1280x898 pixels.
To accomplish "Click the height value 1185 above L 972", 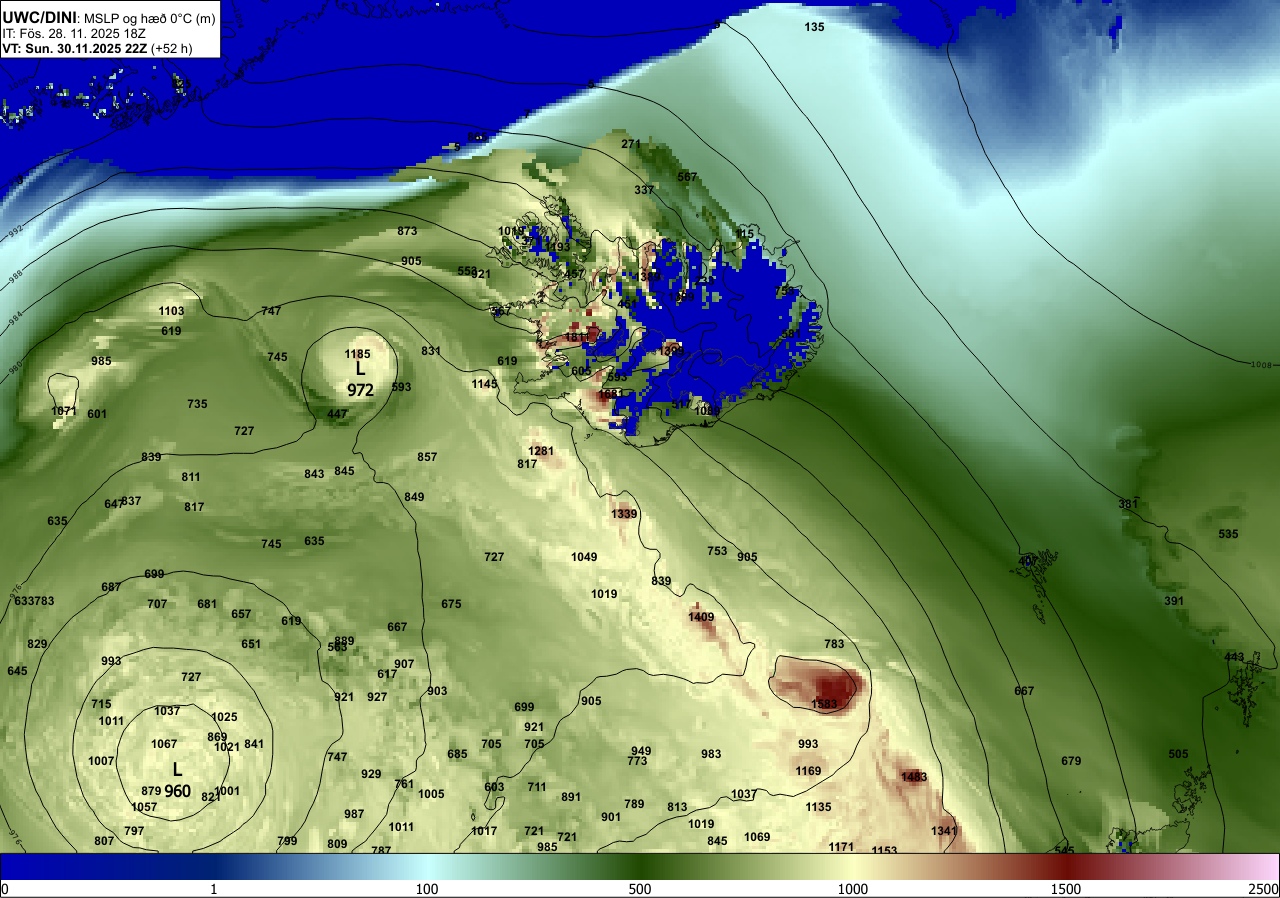I will coord(357,354).
